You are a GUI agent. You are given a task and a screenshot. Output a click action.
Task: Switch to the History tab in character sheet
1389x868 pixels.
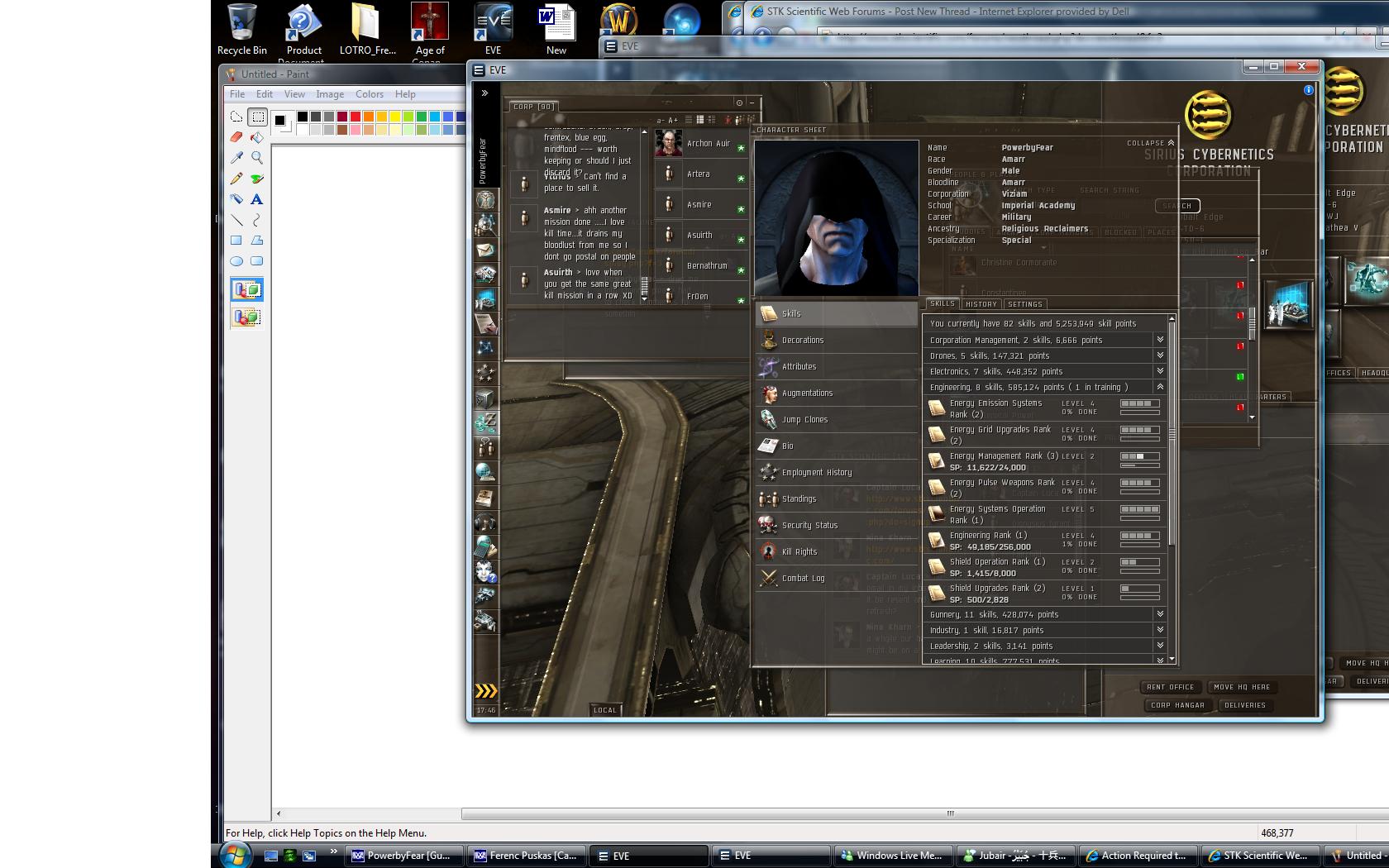(981, 304)
